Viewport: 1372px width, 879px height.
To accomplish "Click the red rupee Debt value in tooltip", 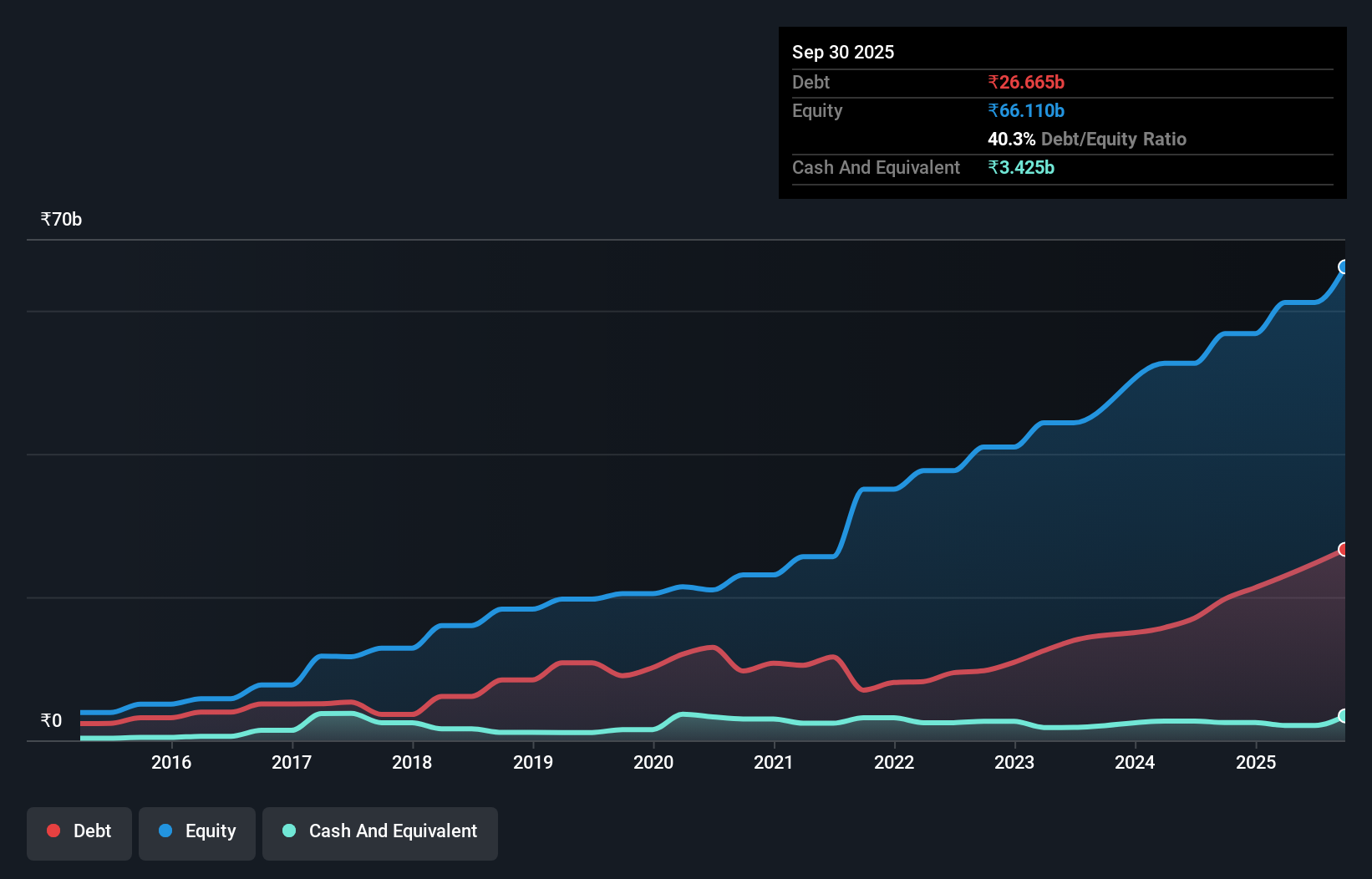I will point(1026,82).
